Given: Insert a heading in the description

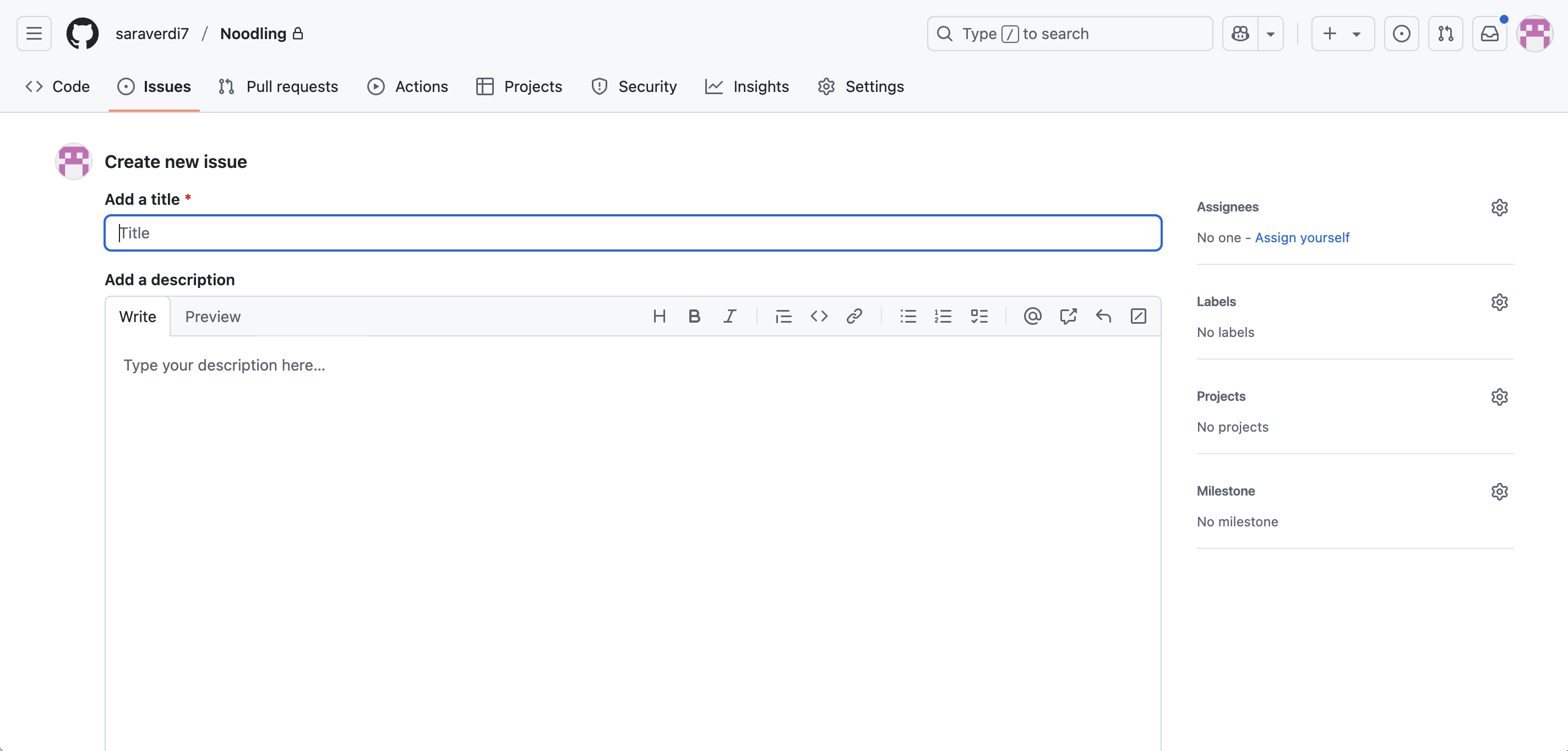Looking at the screenshot, I should pyautogui.click(x=659, y=316).
